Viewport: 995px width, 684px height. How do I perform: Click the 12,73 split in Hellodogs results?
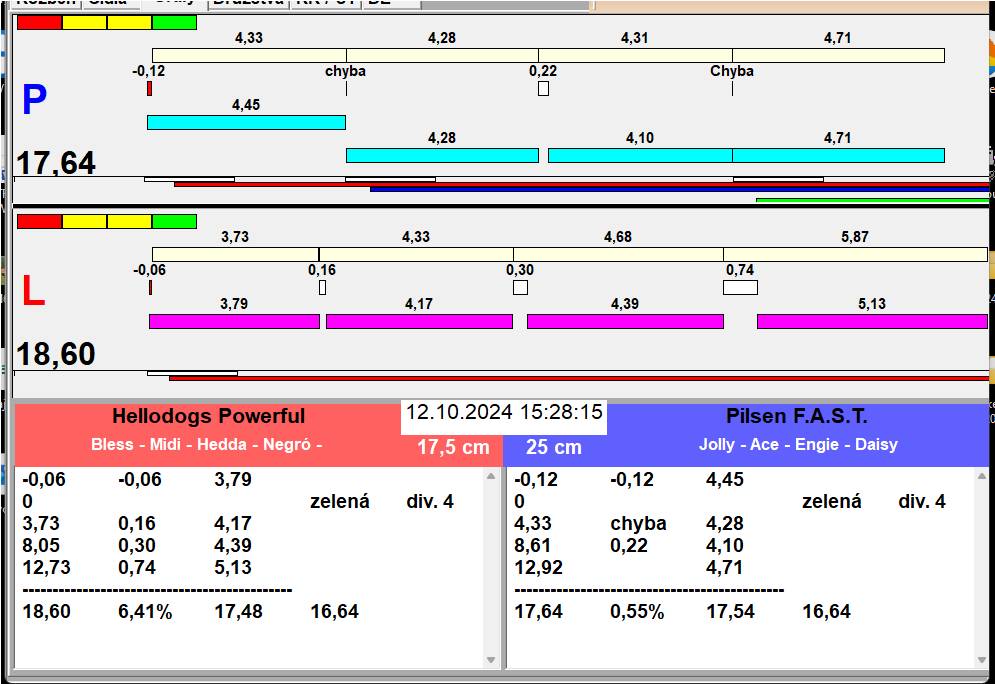point(46,567)
